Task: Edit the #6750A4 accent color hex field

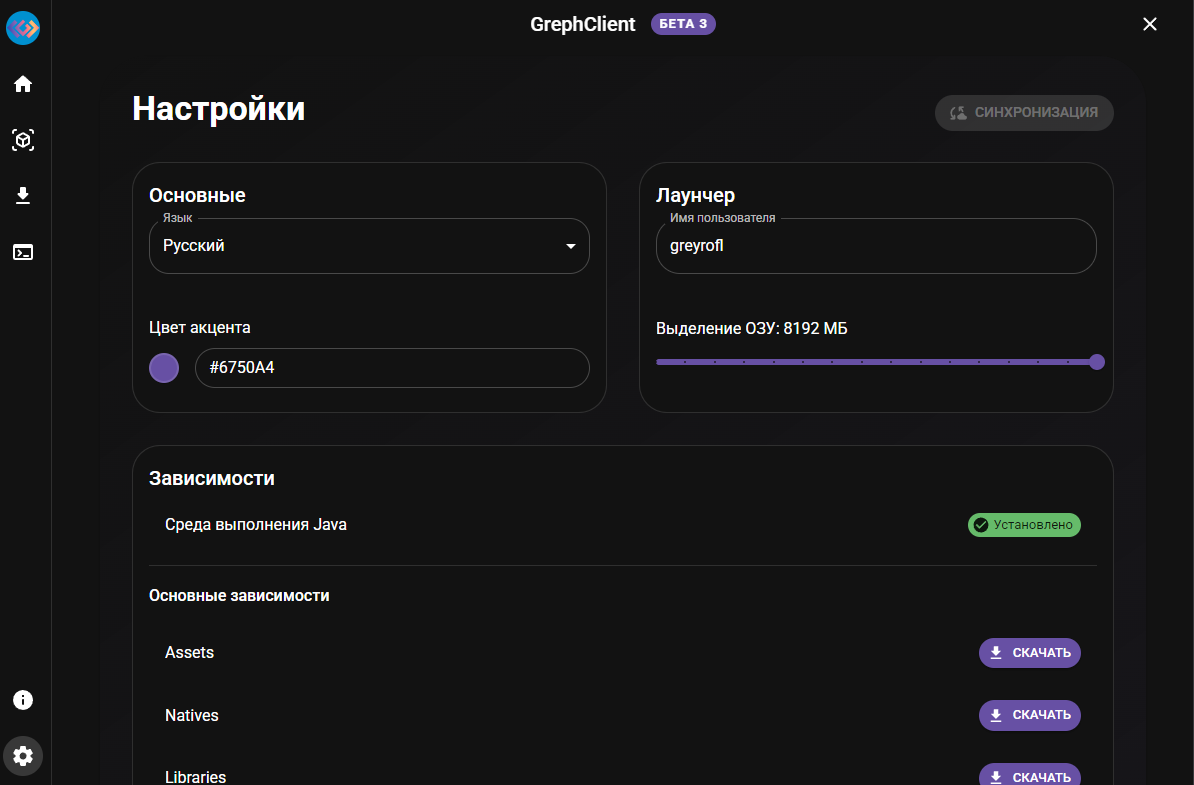Action: point(392,368)
